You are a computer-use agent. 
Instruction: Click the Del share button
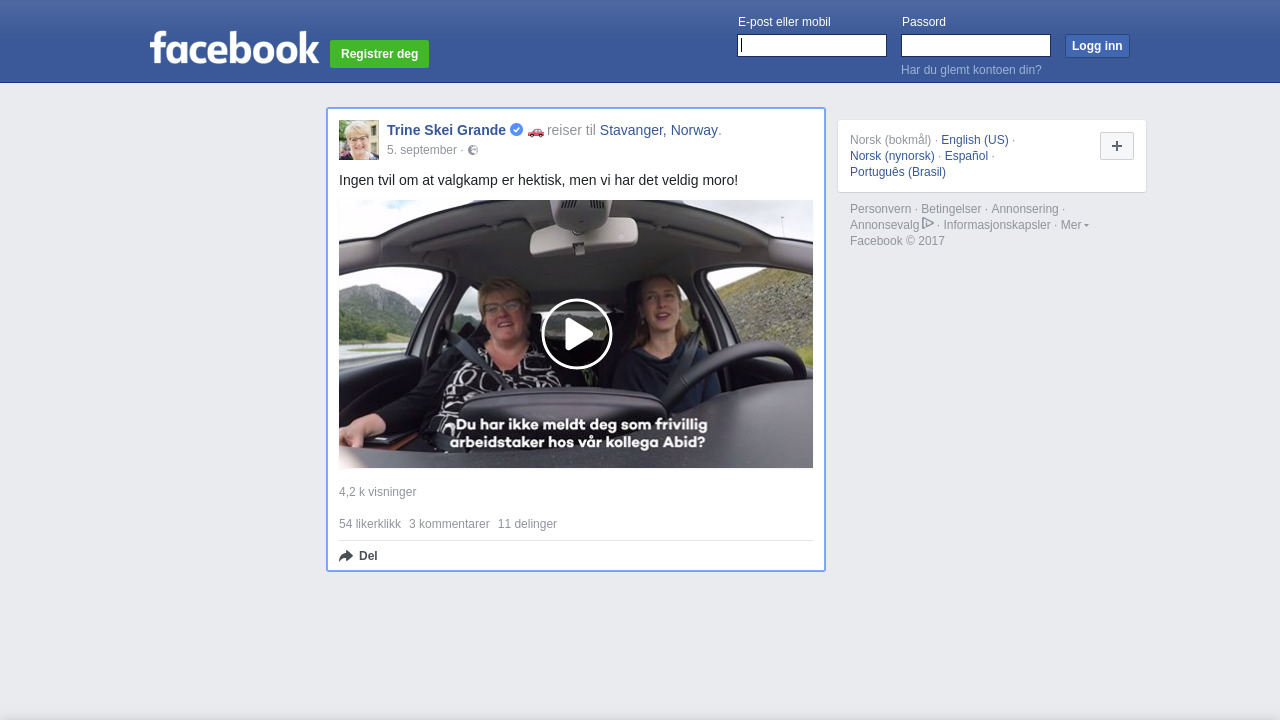359,556
